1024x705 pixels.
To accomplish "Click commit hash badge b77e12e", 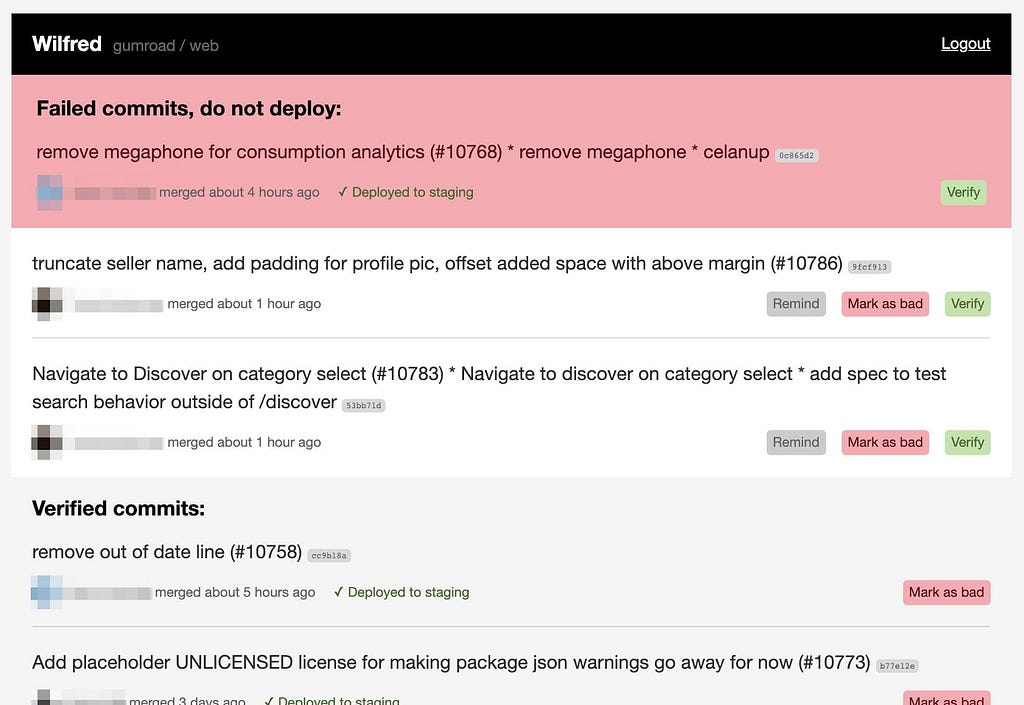I will 897,666.
